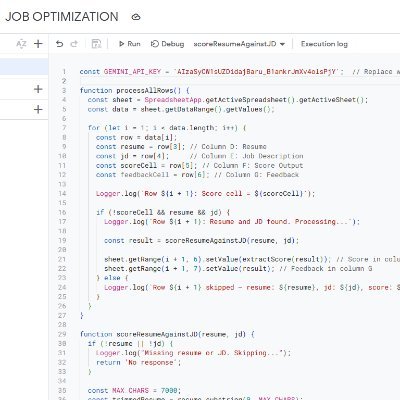Redo the last edit
This screenshot has height=400, width=400.
pos(74,44)
